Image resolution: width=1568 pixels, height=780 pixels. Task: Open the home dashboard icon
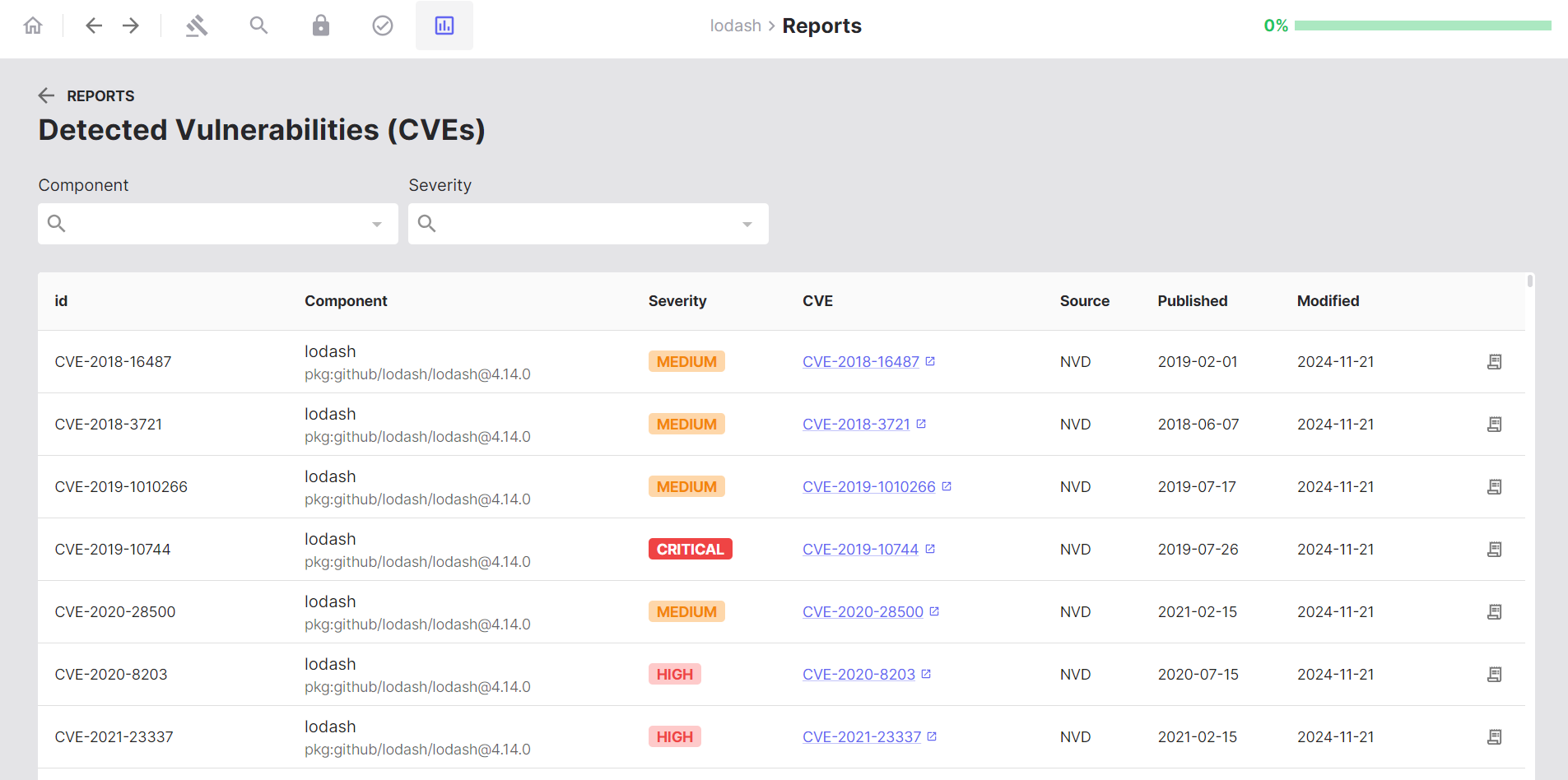tap(33, 26)
